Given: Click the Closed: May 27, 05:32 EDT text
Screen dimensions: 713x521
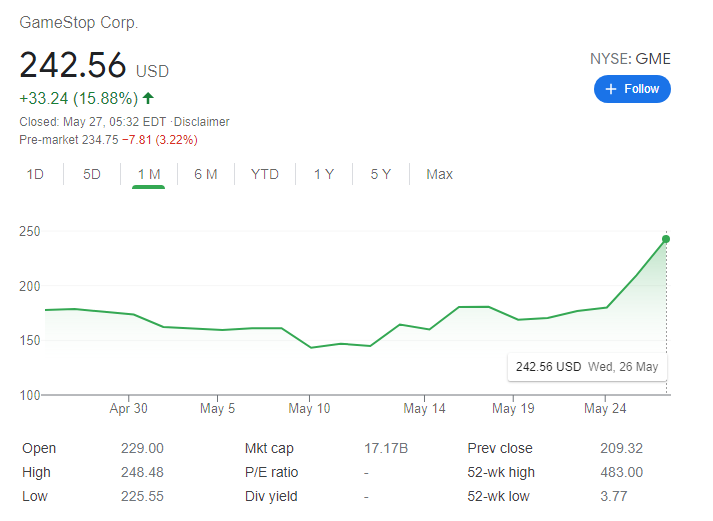Looking at the screenshot, I should coord(92,122).
